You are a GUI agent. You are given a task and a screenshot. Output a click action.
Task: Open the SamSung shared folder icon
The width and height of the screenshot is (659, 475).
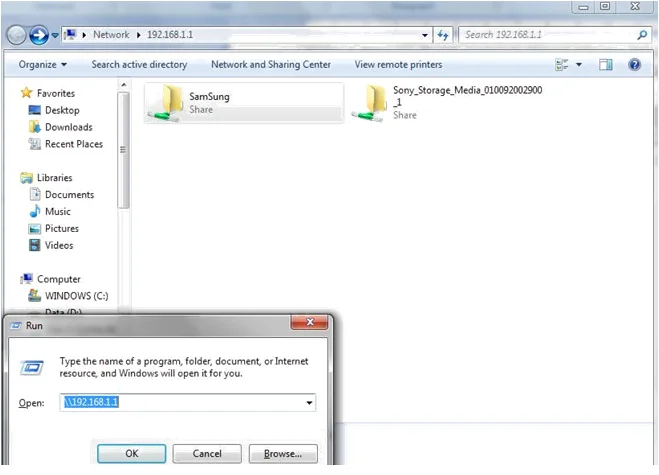pos(163,103)
